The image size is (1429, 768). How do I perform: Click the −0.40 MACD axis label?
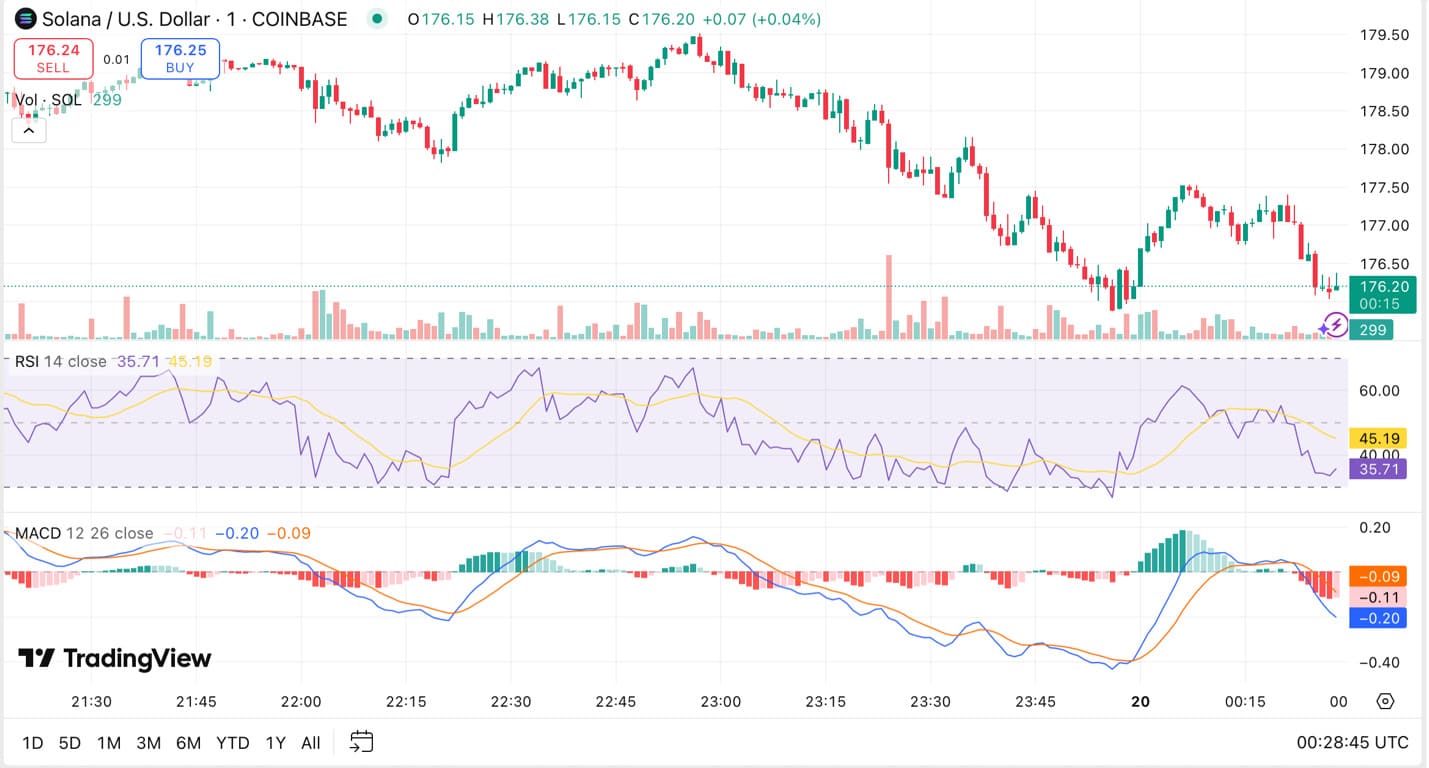(1382, 662)
